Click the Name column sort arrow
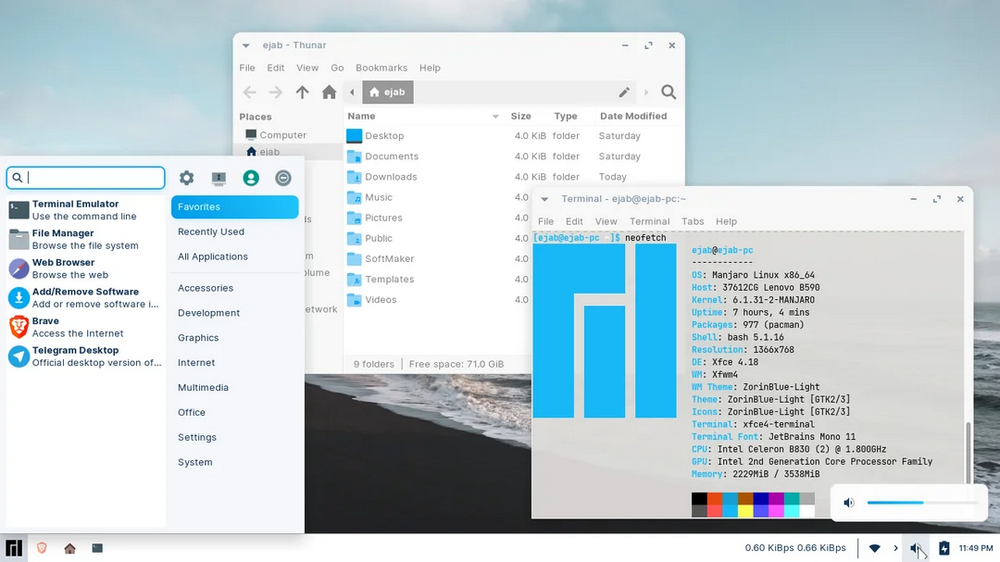The width and height of the screenshot is (1000, 562). point(495,117)
